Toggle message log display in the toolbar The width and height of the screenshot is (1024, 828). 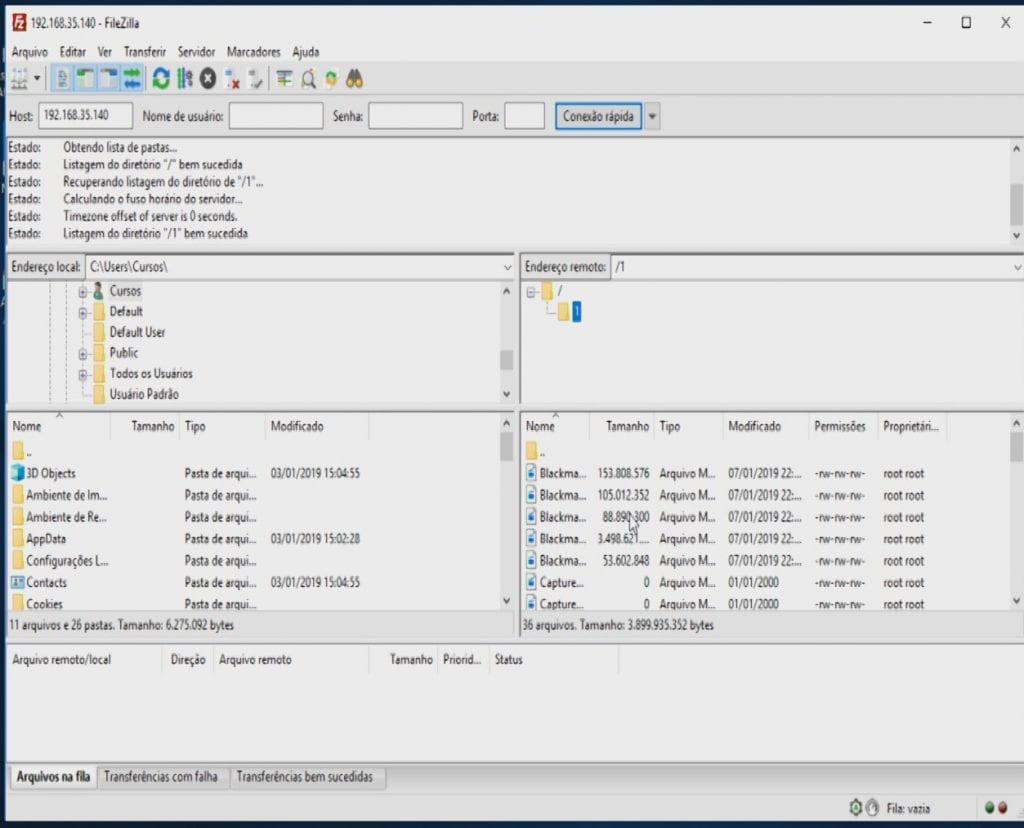[x=62, y=79]
